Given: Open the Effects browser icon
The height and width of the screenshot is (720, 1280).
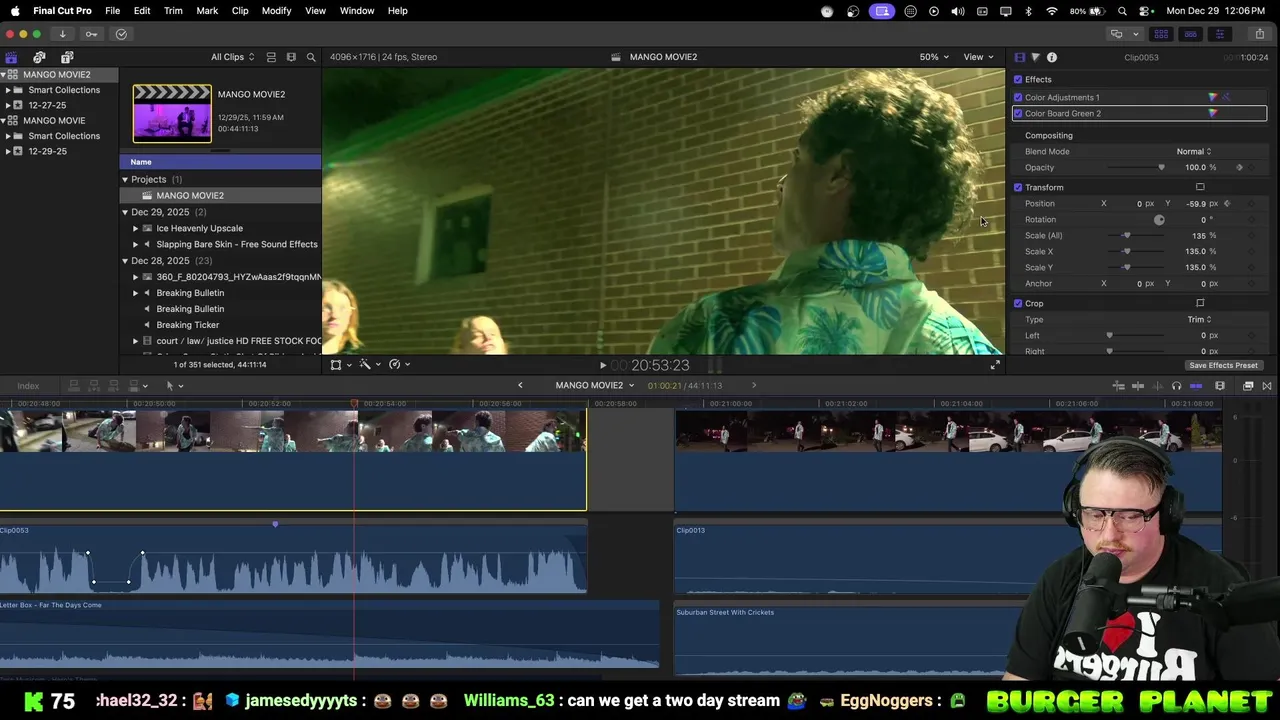Looking at the screenshot, I should [x=1248, y=385].
